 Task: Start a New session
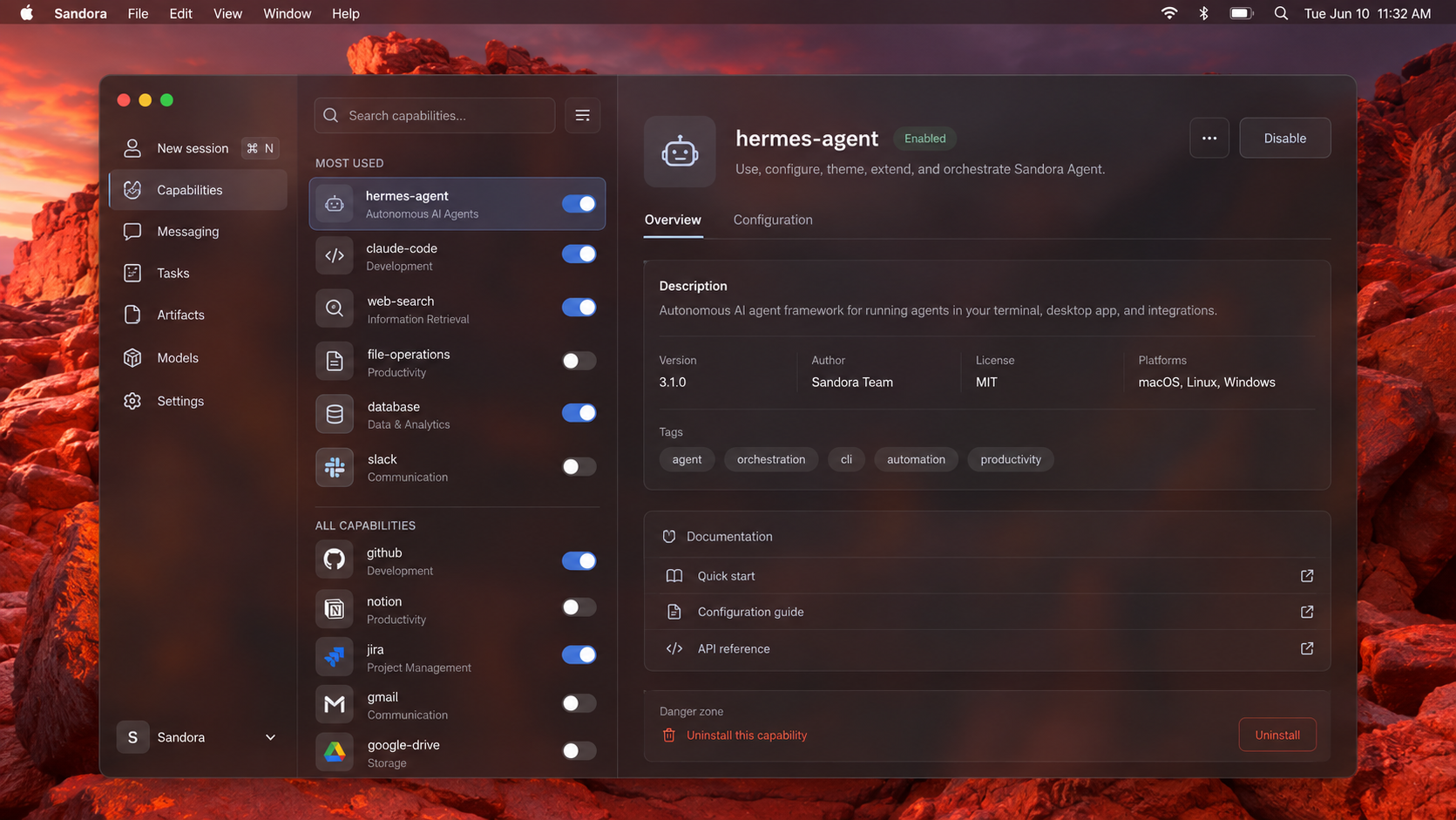[199, 148]
